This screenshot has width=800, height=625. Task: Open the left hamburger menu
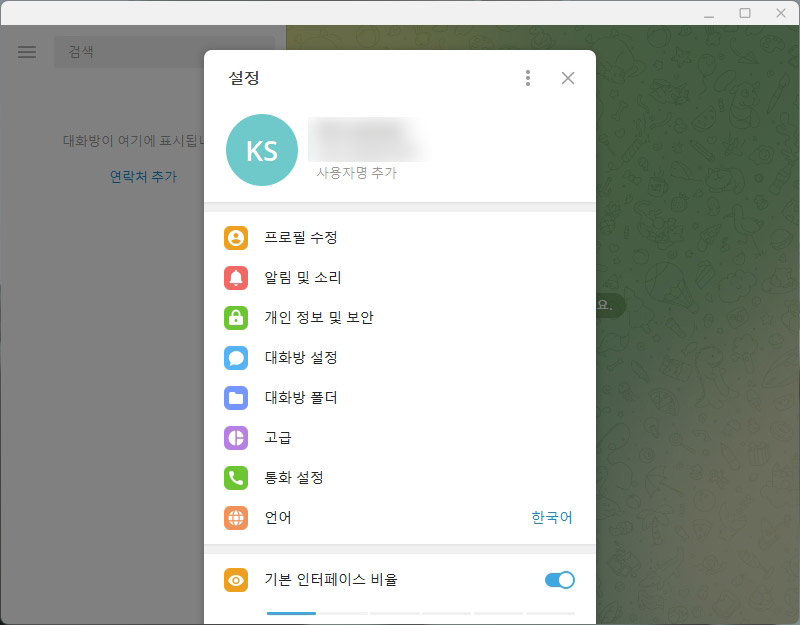pyautogui.click(x=26, y=52)
